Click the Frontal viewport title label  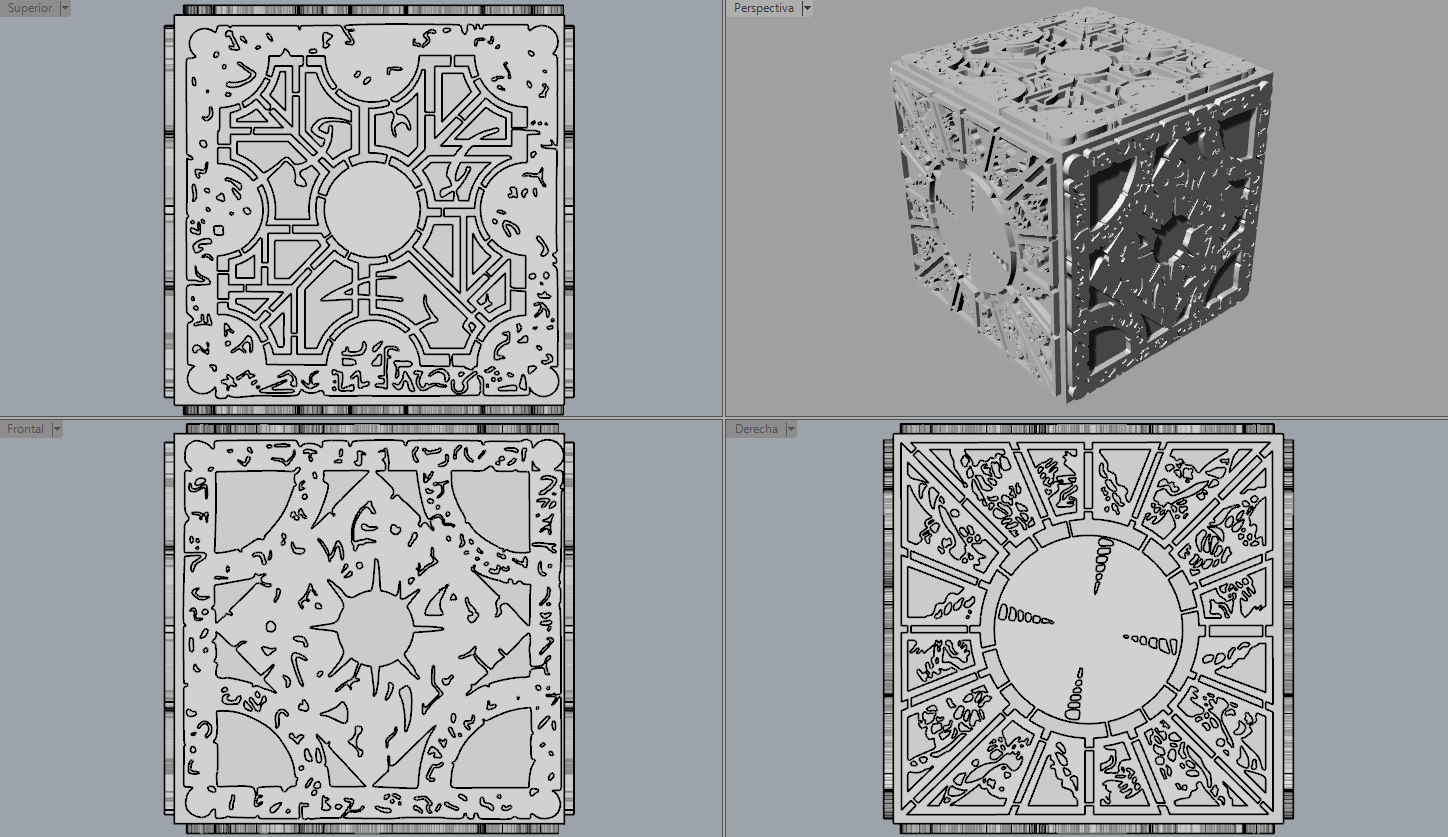click(x=26, y=429)
